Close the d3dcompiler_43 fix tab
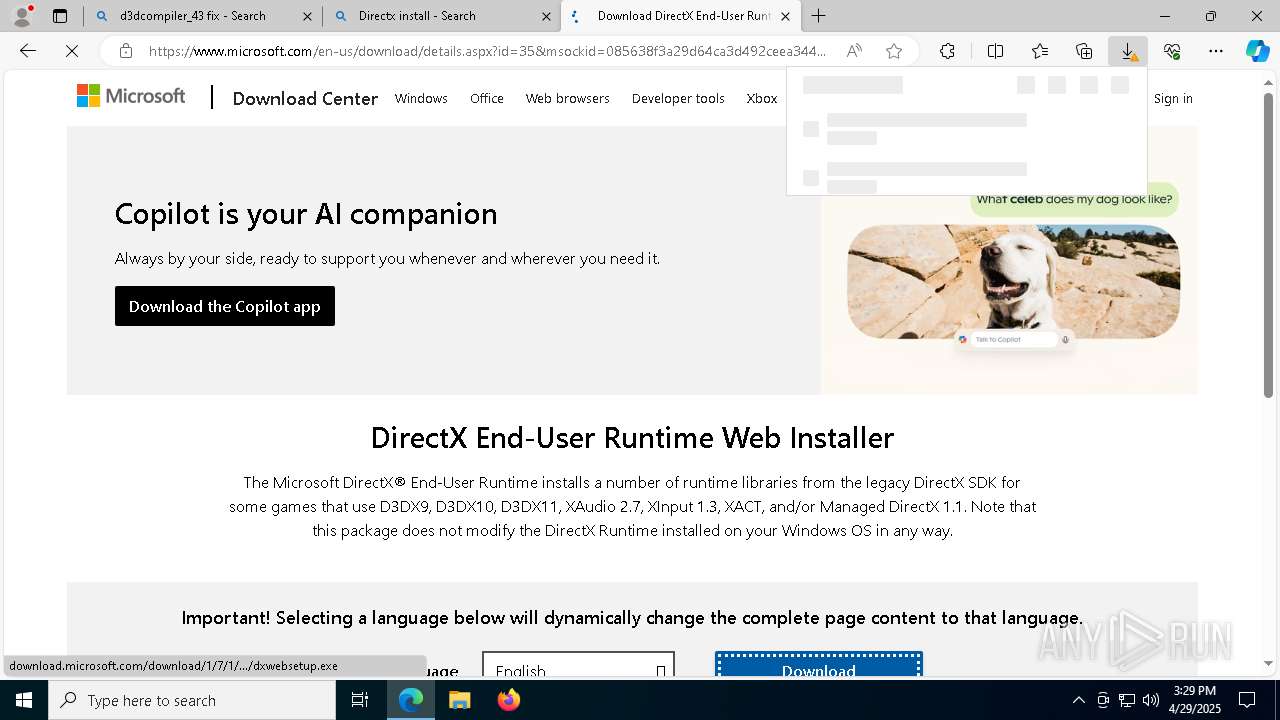Screen dimensions: 1280x720 307,16
